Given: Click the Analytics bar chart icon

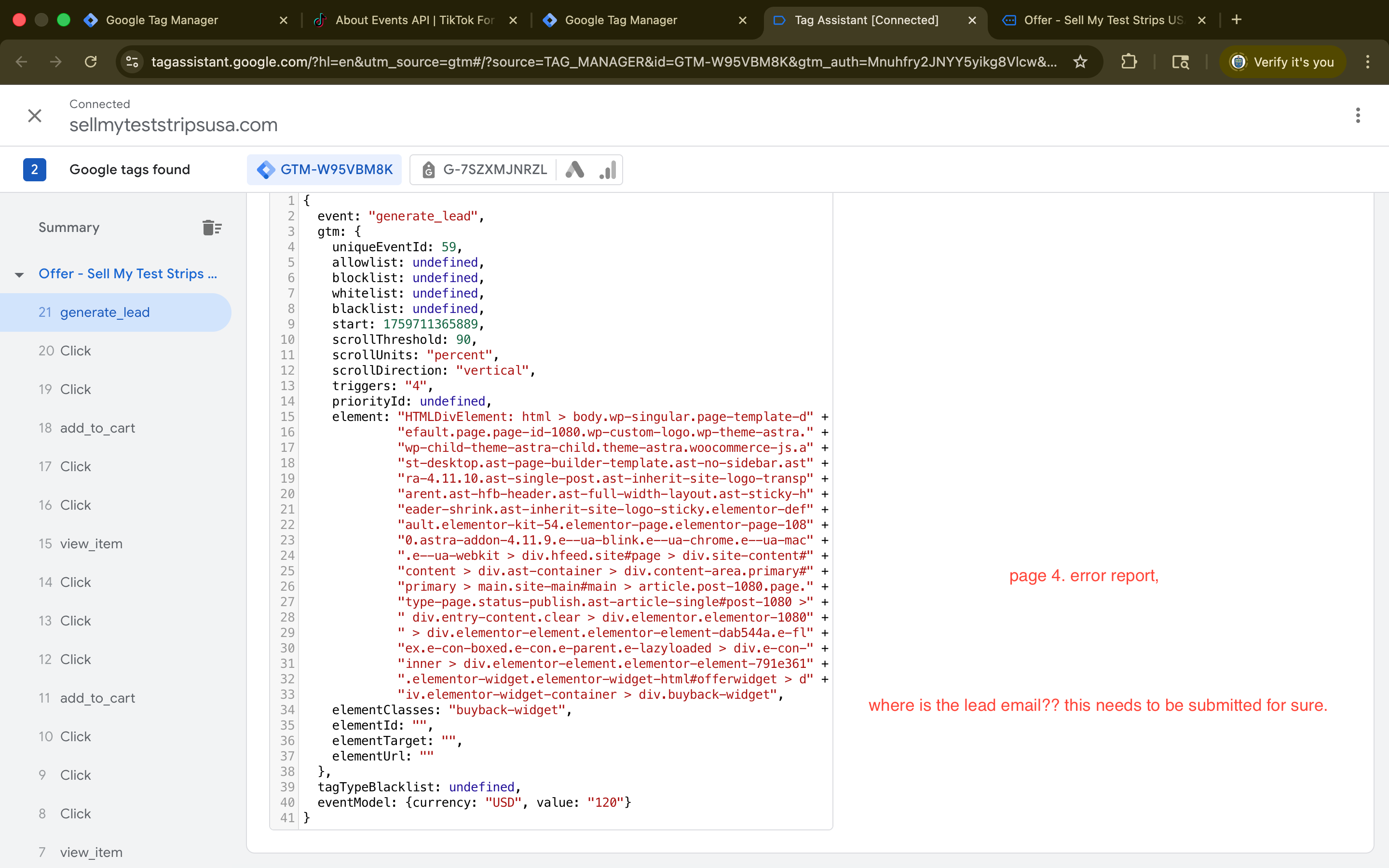Looking at the screenshot, I should point(608,170).
